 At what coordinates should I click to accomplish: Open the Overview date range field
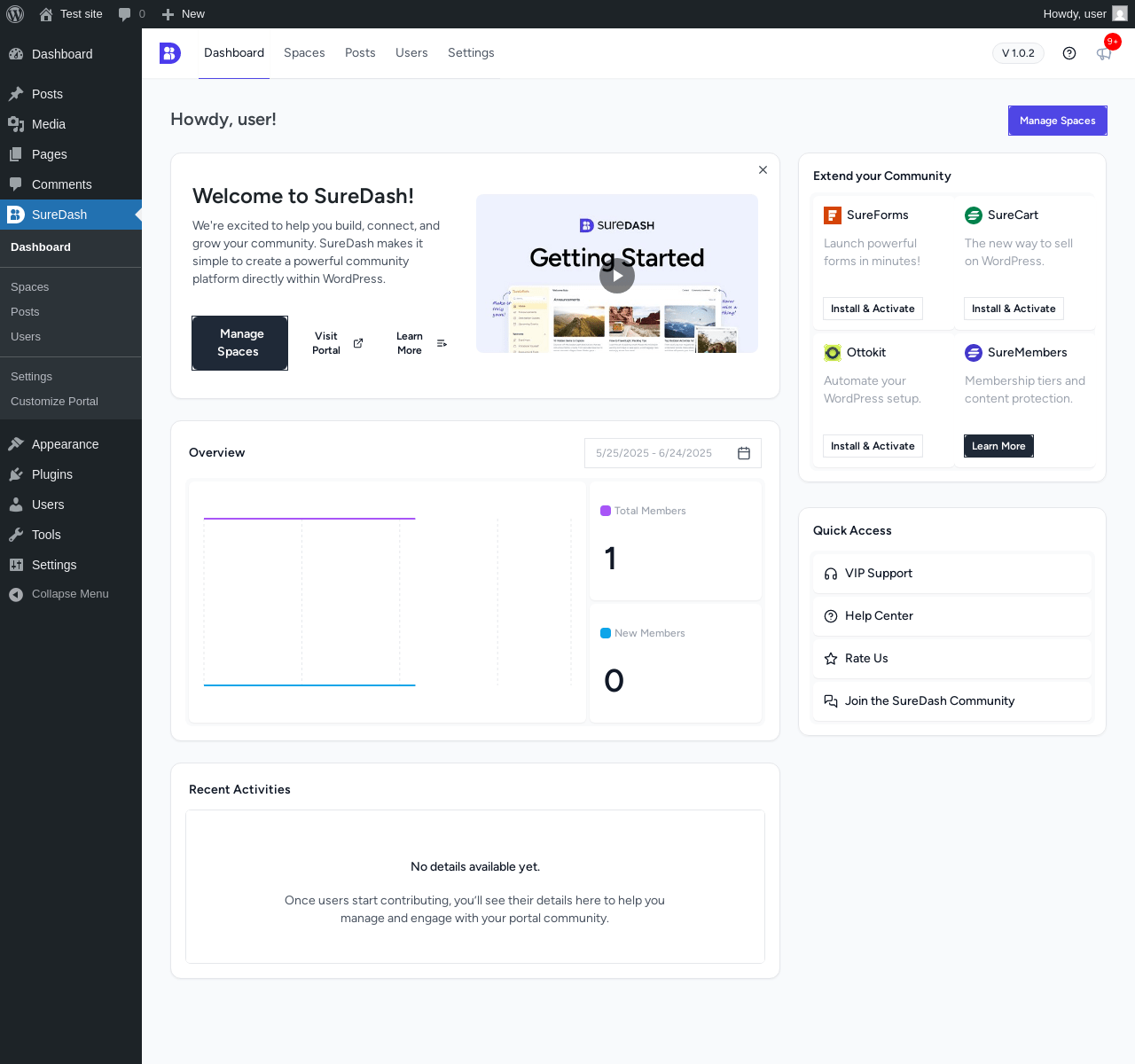[673, 453]
